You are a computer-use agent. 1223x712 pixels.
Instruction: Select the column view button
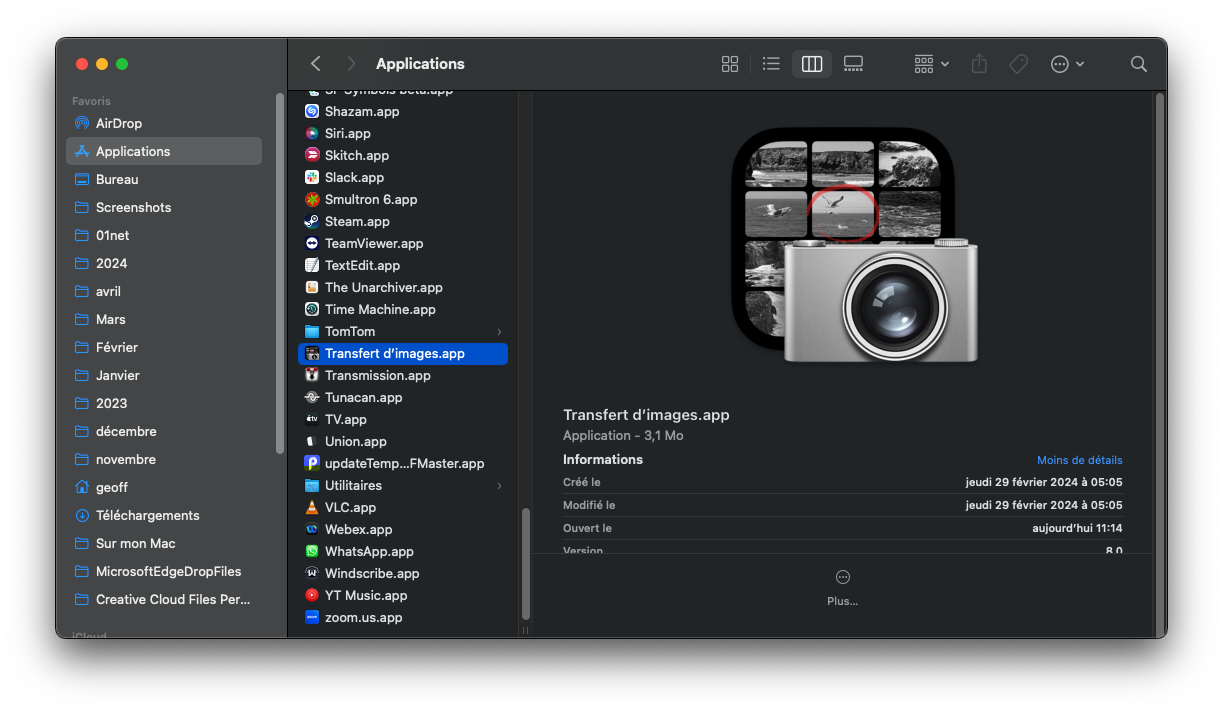pyautogui.click(x=812, y=64)
